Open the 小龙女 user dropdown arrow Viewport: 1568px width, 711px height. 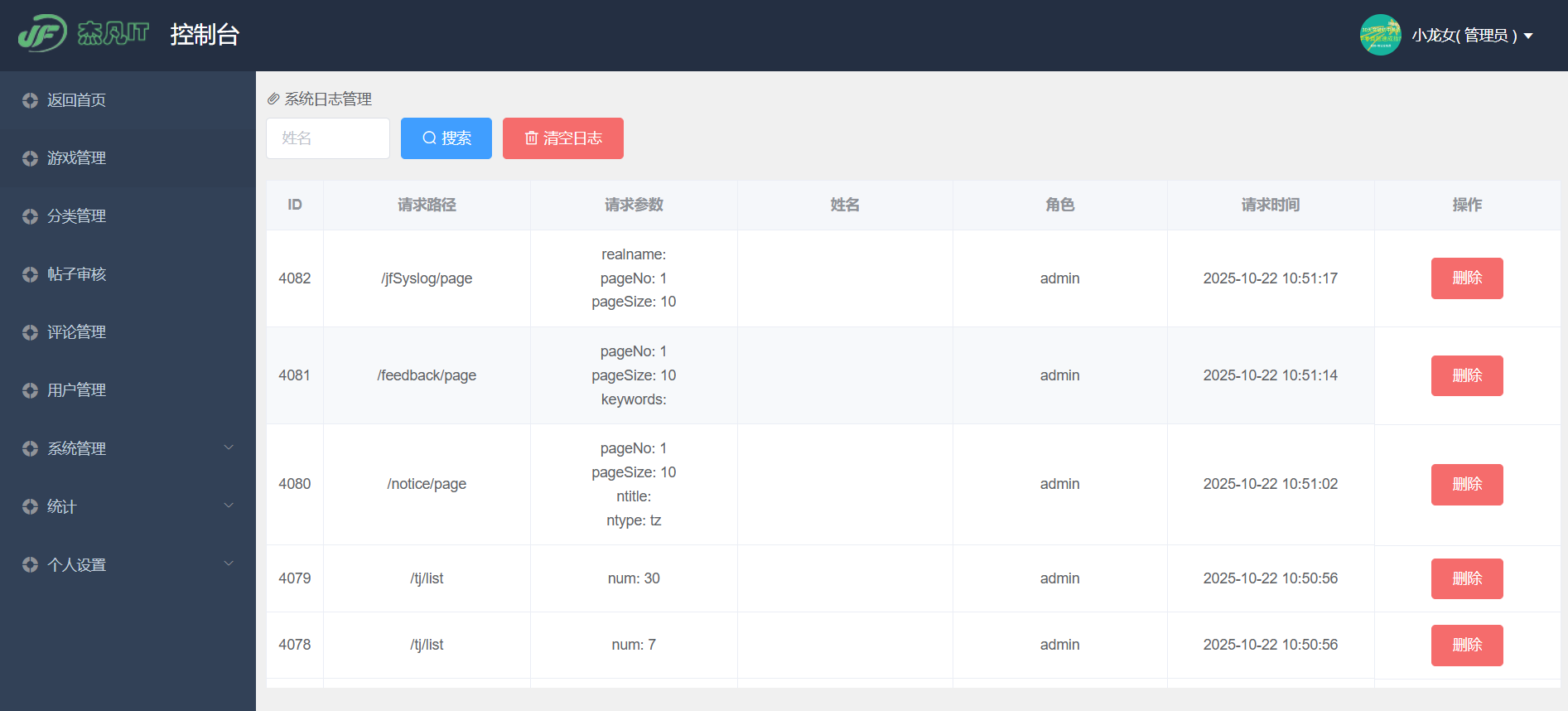click(1528, 36)
